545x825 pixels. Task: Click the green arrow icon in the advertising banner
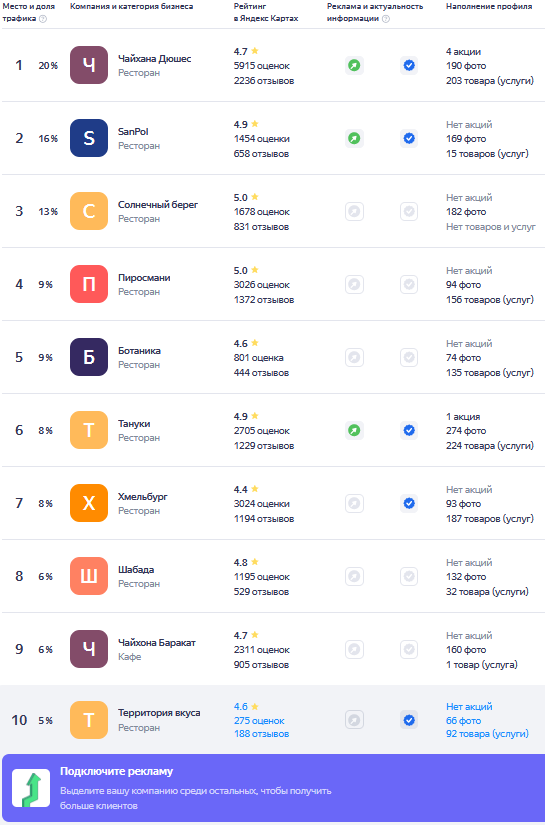[x=31, y=788]
